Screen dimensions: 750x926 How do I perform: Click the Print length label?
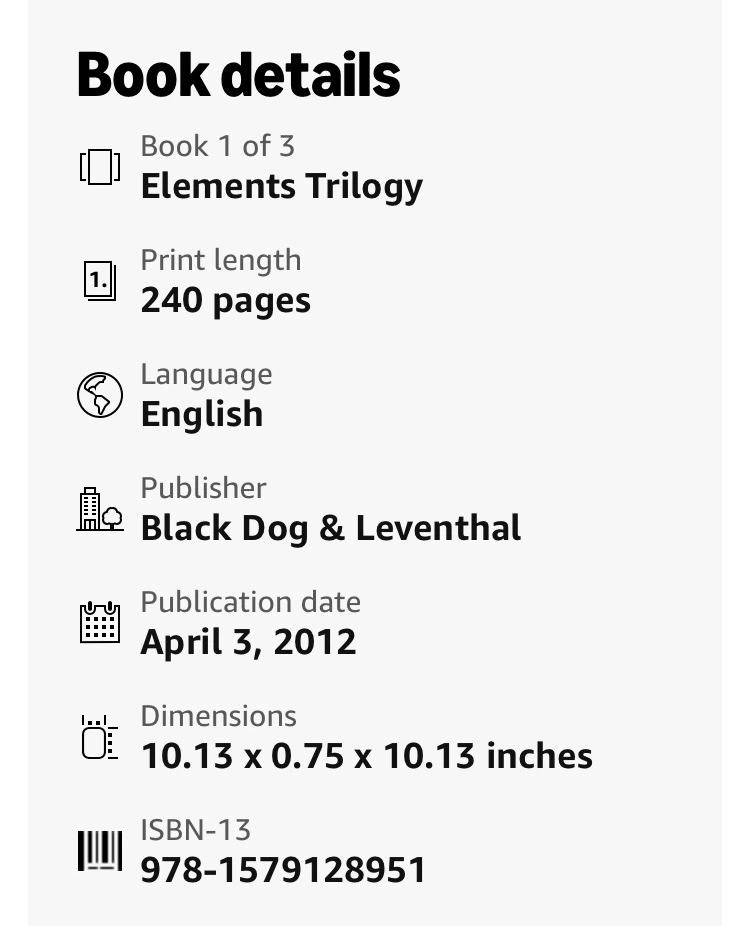click(x=221, y=260)
